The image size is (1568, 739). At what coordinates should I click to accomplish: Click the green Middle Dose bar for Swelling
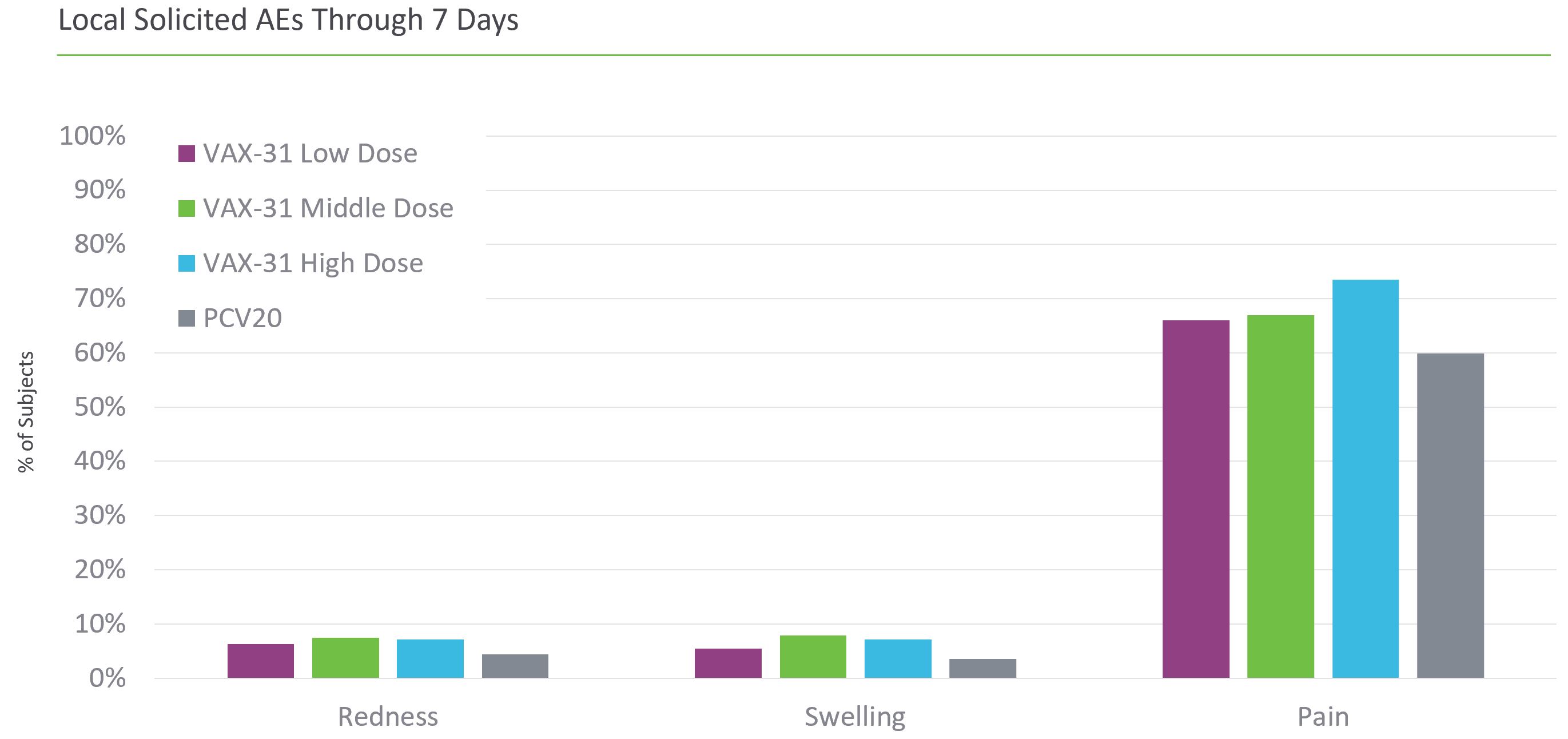pos(813,657)
